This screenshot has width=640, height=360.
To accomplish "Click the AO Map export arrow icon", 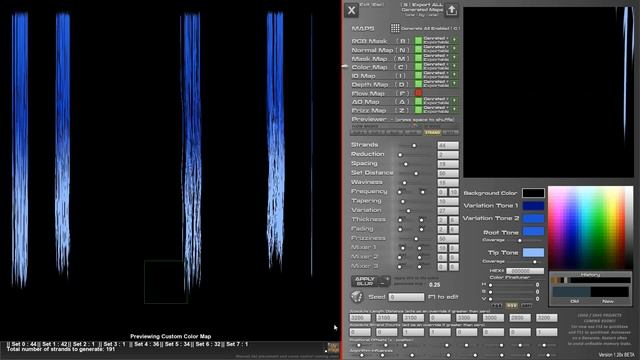I will 454,101.
